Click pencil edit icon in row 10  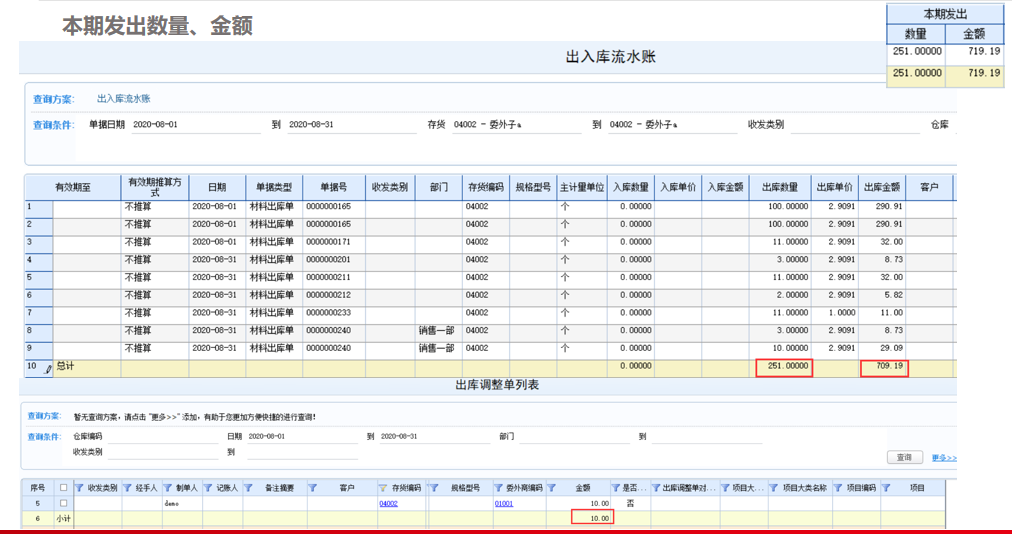(48, 369)
